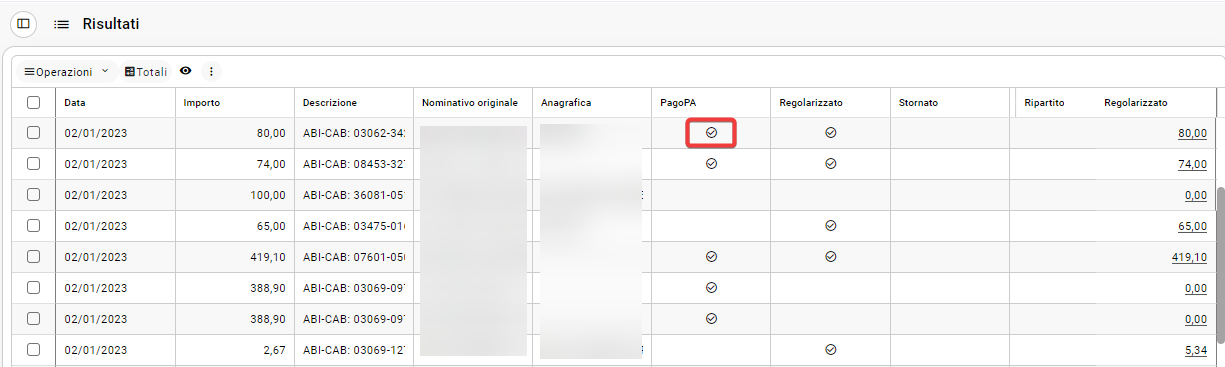Click Regolarizzato check icon in 80,00 row
The height and width of the screenshot is (367, 1225).
[x=830, y=132]
